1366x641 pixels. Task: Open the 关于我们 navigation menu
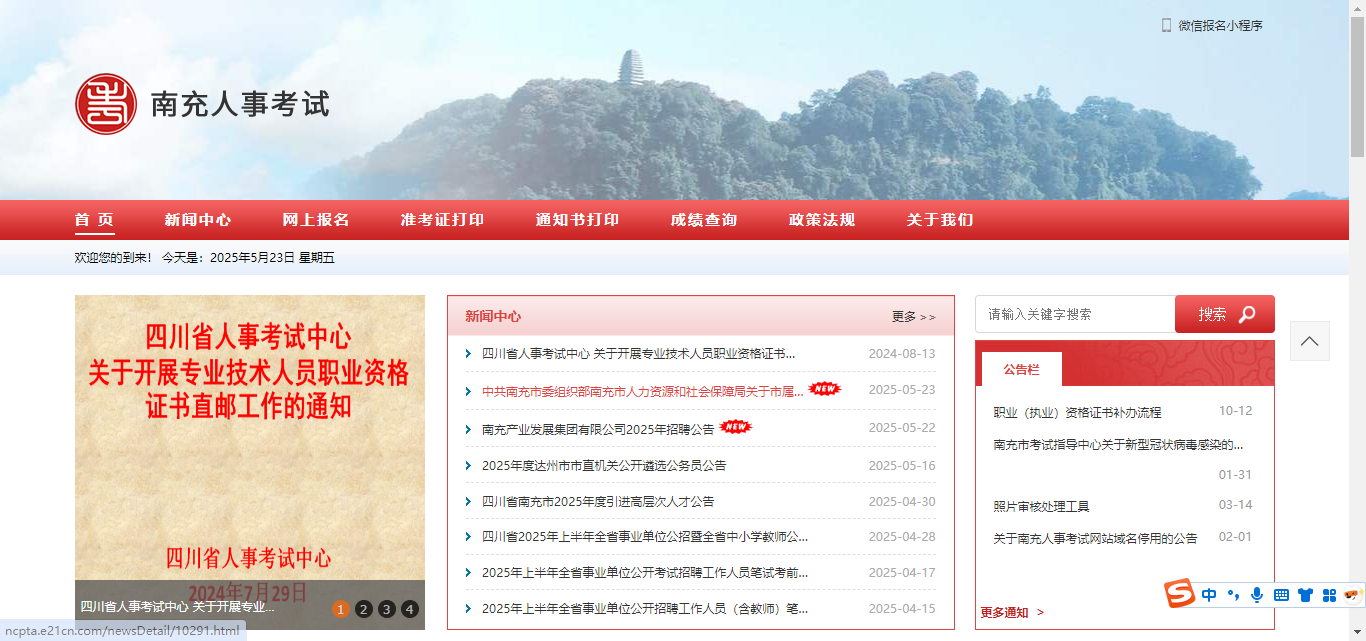940,220
